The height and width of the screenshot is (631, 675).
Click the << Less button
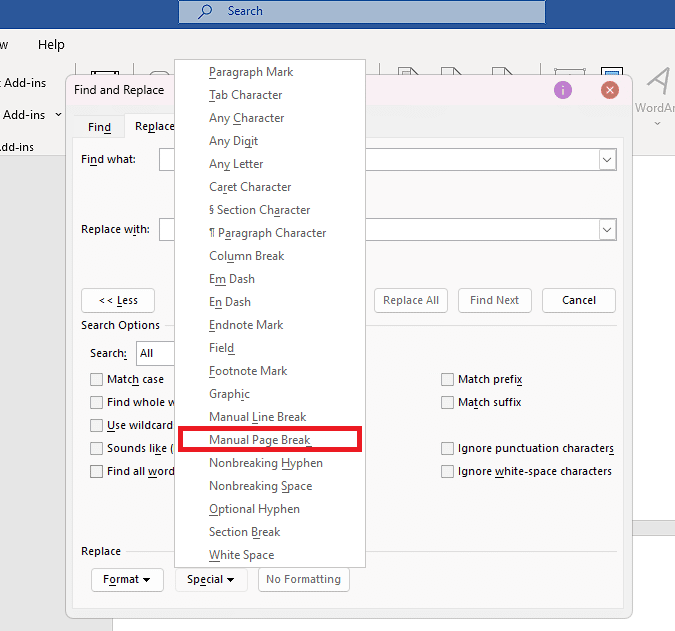pos(118,300)
